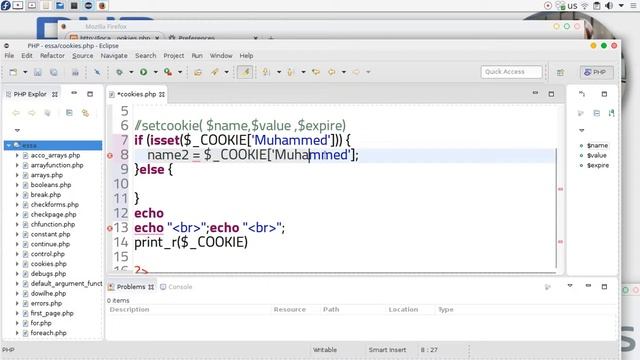This screenshot has width=640, height=360.
Task: Open the PHP Explorer view menu arrow
Action: pos(17,130)
